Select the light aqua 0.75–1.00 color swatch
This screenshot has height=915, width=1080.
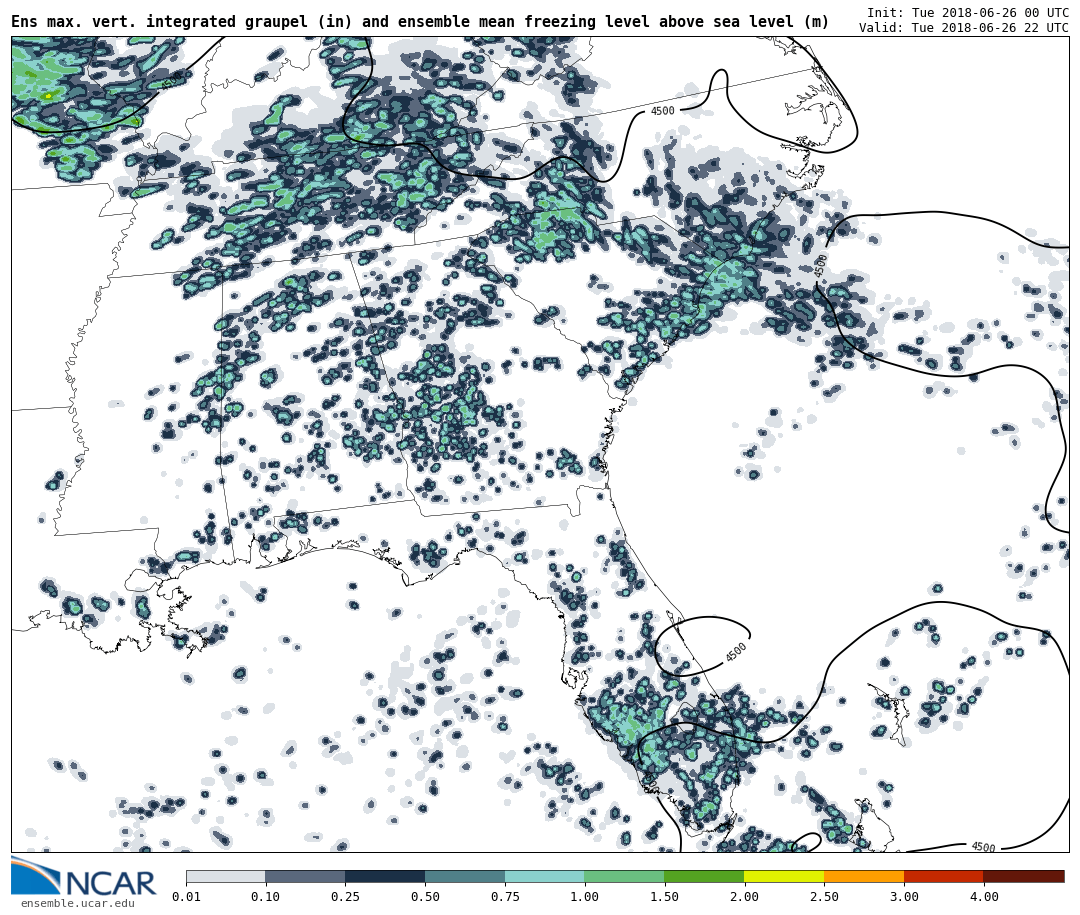pyautogui.click(x=545, y=876)
